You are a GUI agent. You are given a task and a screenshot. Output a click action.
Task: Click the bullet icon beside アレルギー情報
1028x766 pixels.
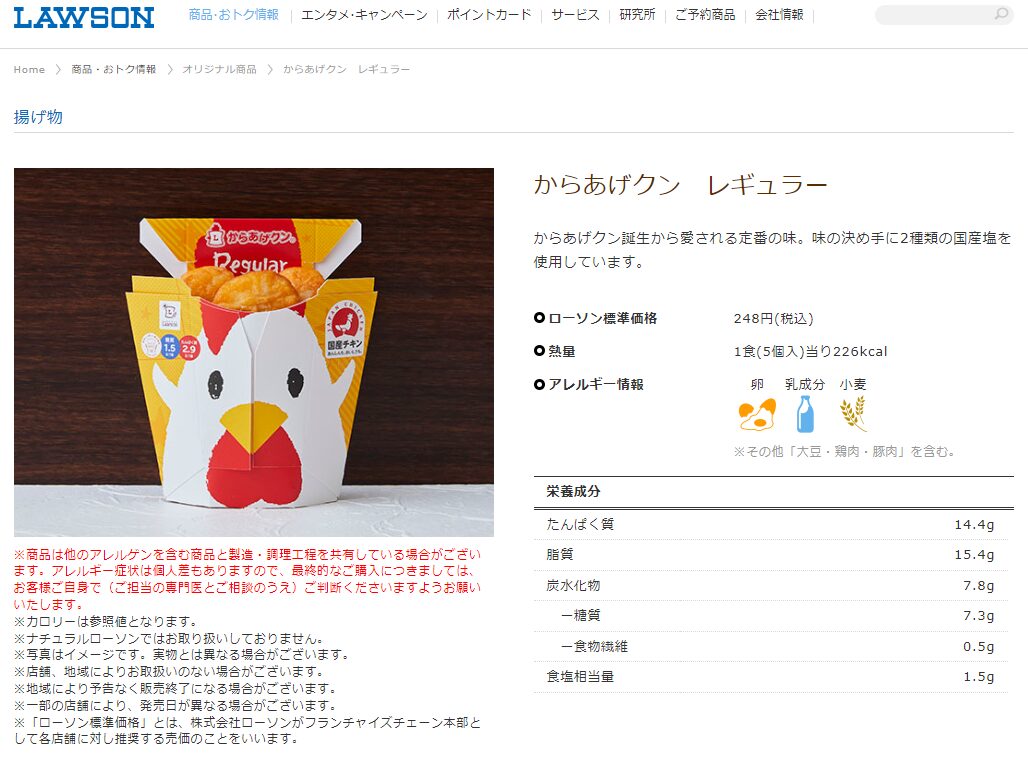tap(539, 384)
